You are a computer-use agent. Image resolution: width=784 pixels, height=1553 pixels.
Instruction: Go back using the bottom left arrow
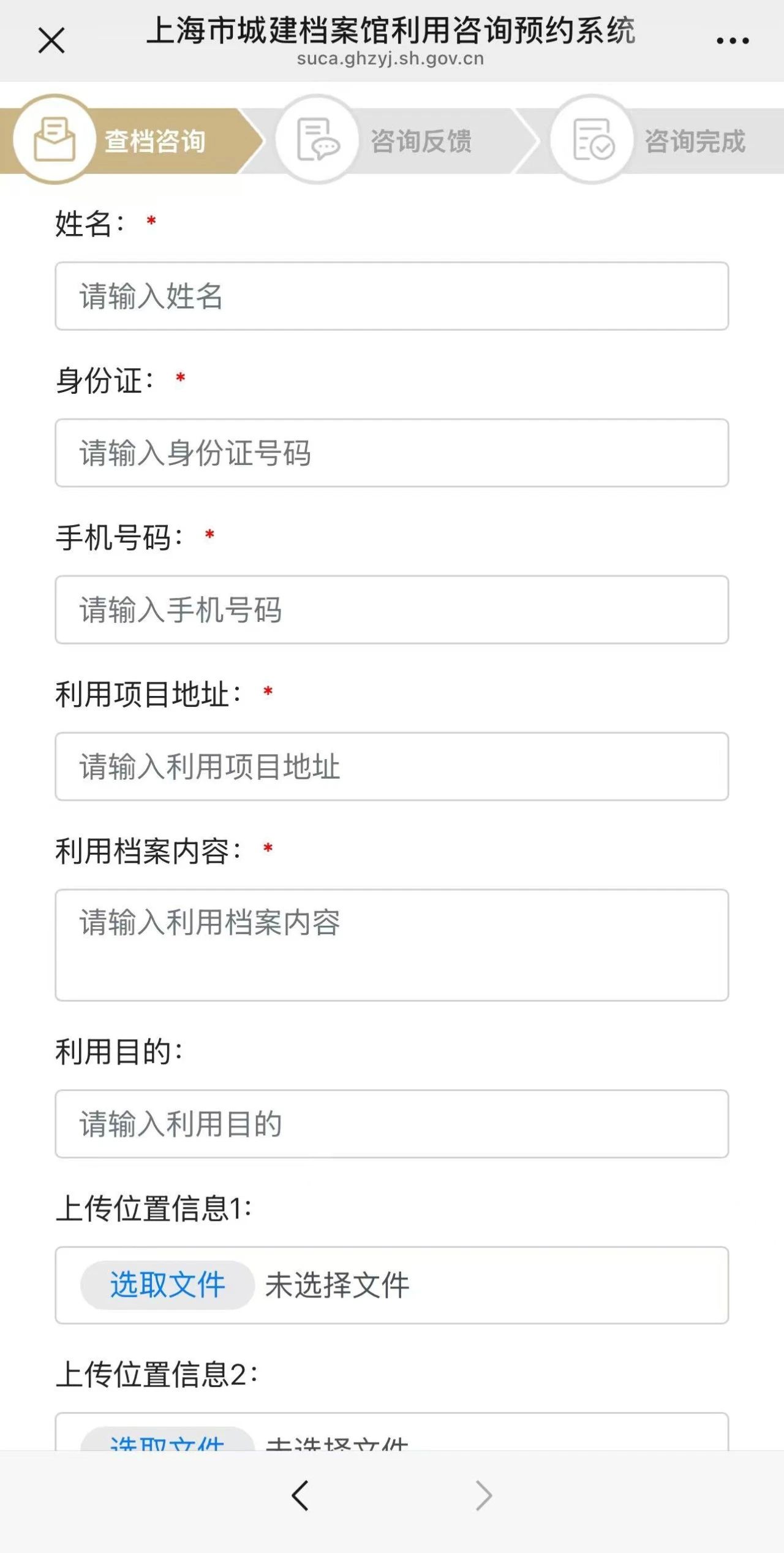point(300,1495)
